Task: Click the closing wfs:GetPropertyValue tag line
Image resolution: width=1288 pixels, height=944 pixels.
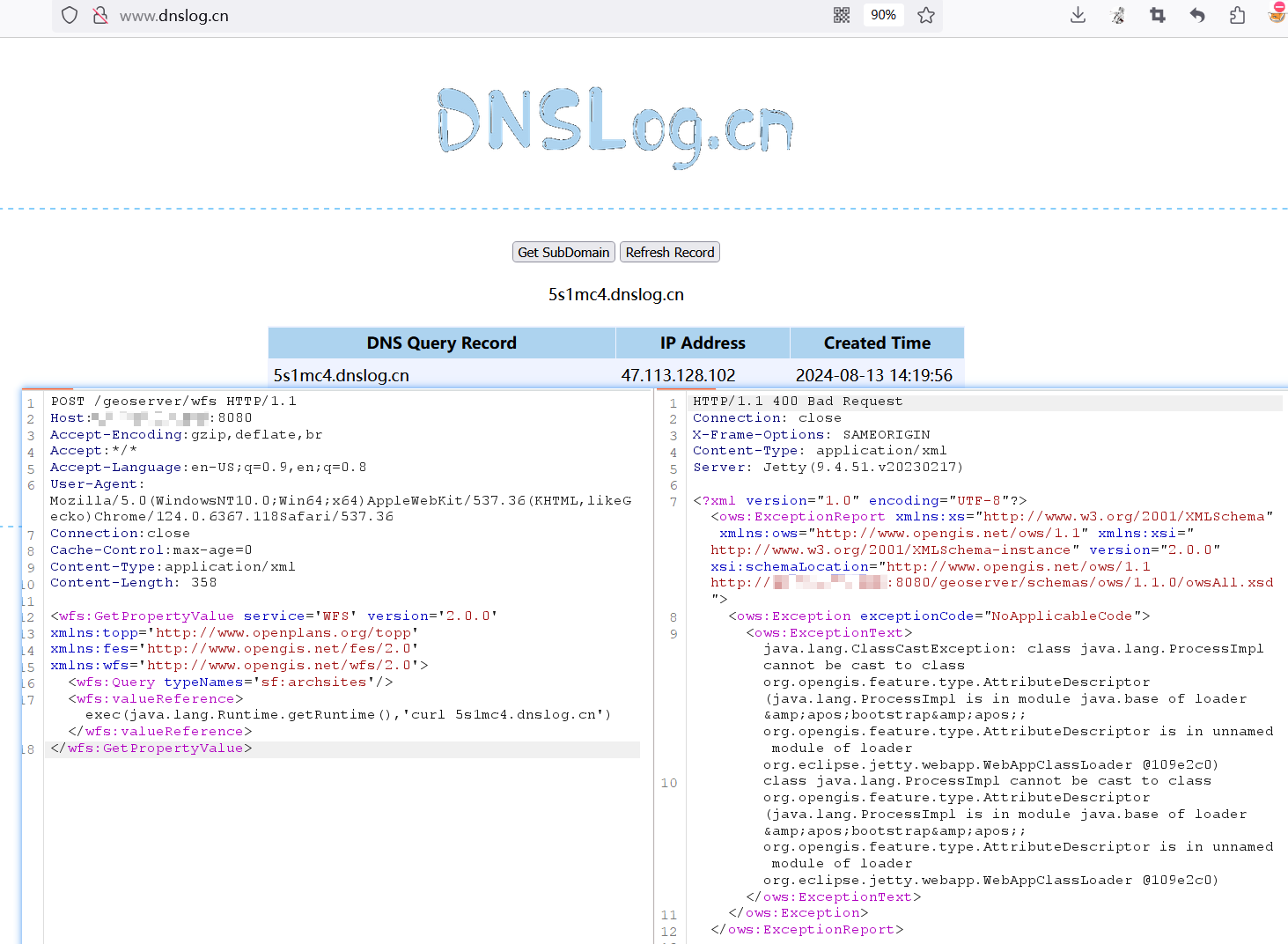Action: coord(151,749)
